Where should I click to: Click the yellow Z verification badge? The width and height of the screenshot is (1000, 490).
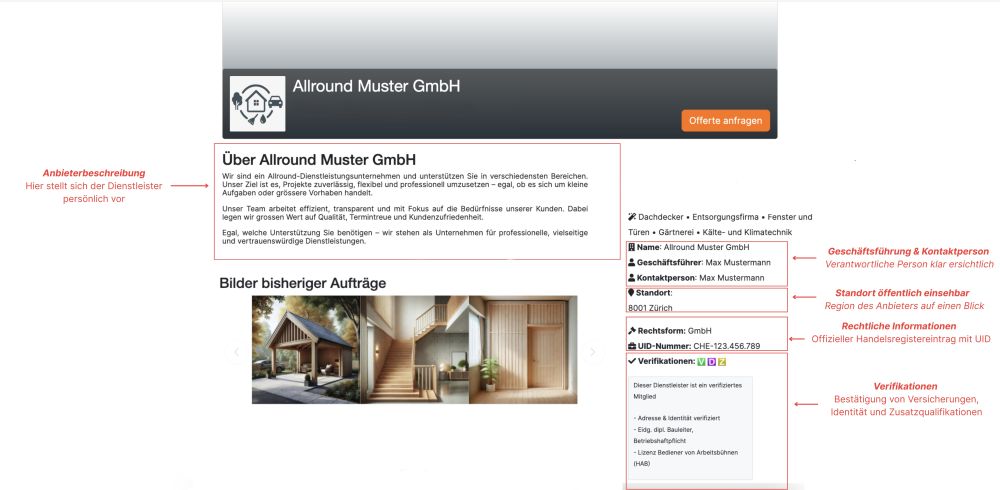(722, 362)
